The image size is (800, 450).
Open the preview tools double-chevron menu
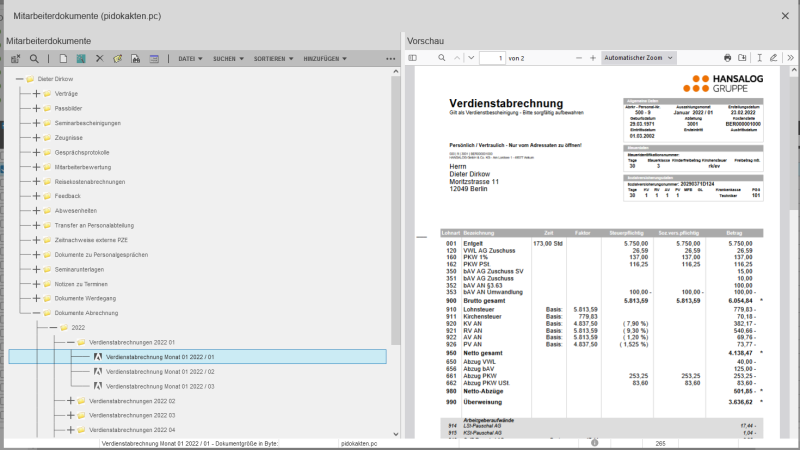[x=790, y=58]
